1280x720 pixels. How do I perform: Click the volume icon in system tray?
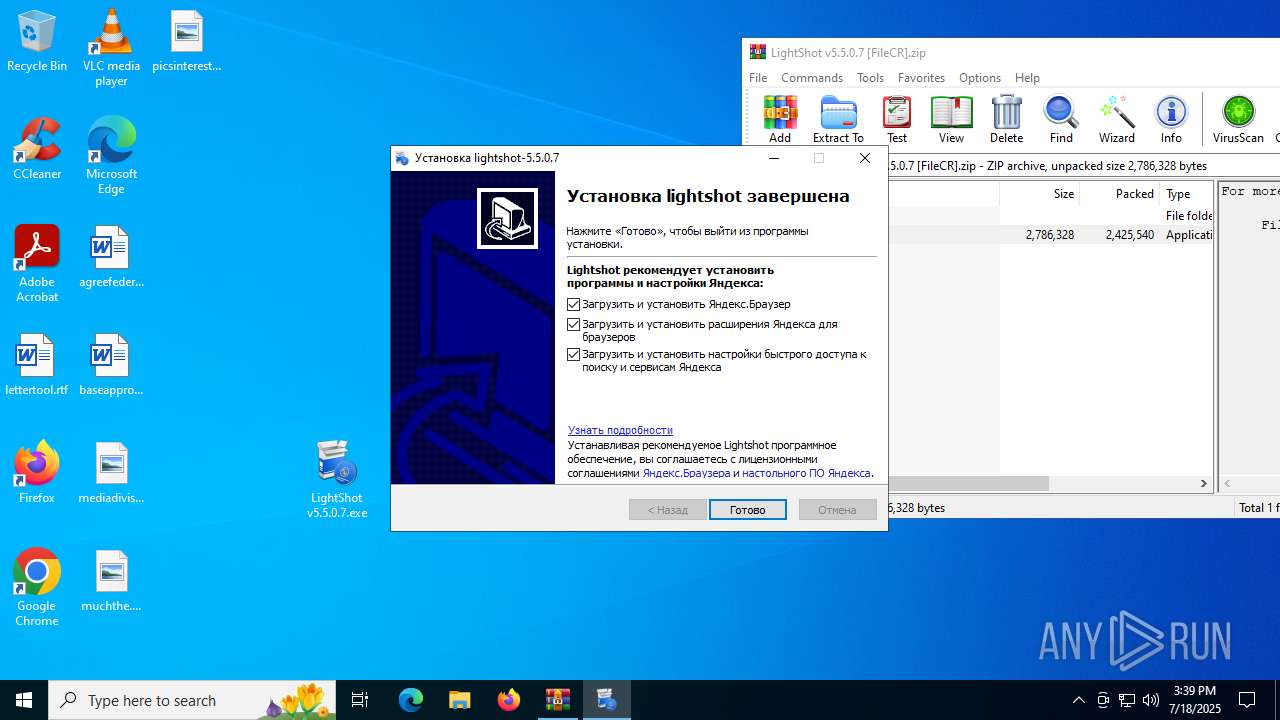1151,700
